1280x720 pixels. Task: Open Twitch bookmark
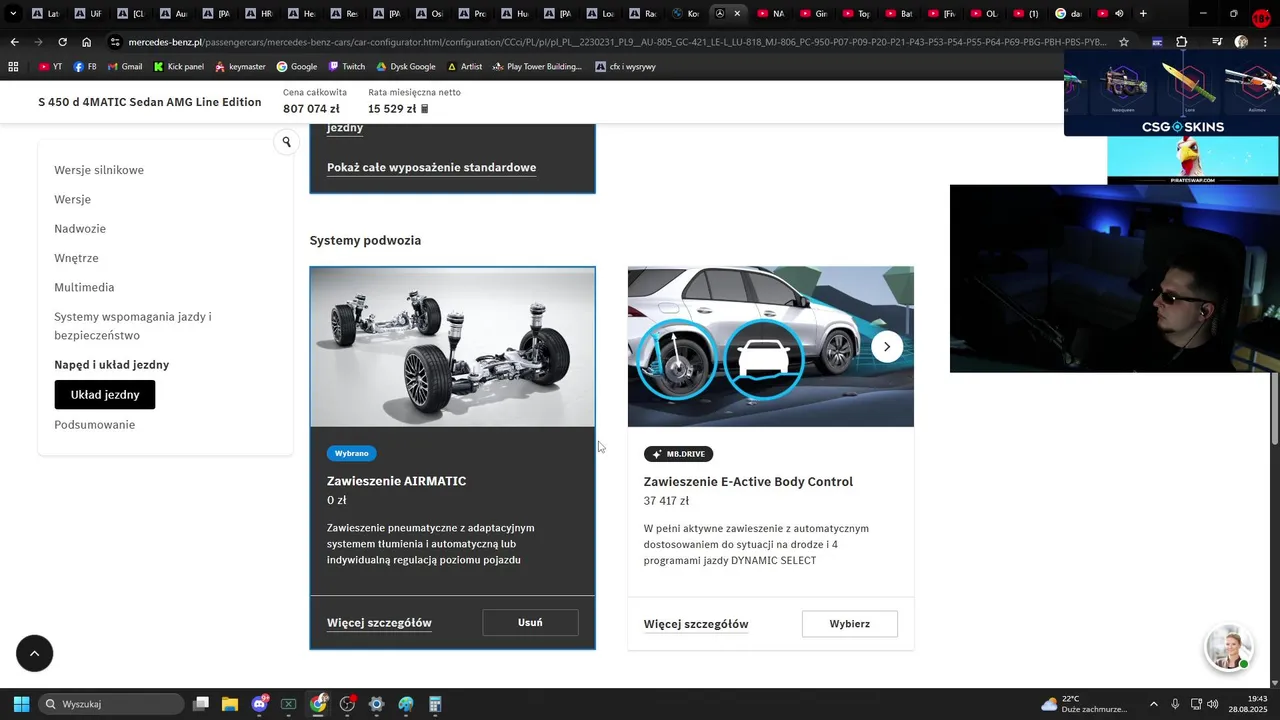[x=347, y=67]
